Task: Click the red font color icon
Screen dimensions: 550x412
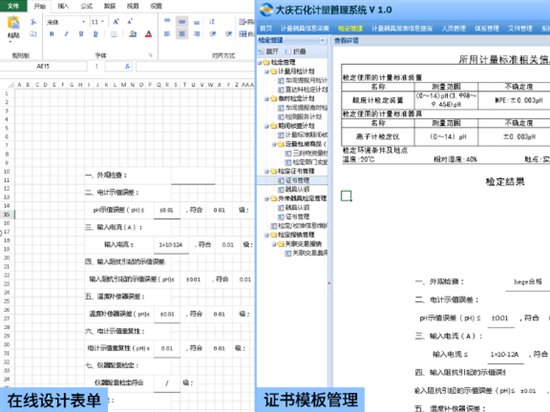Action: coord(148,34)
